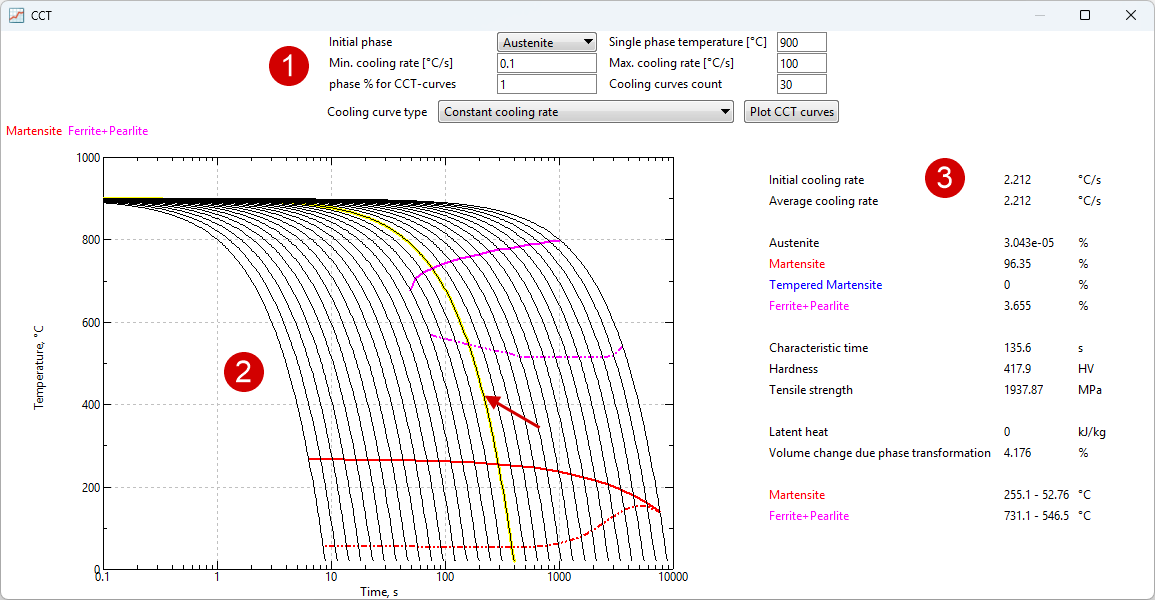
Task: Click the red circle marker number 3
Action: tap(944, 177)
